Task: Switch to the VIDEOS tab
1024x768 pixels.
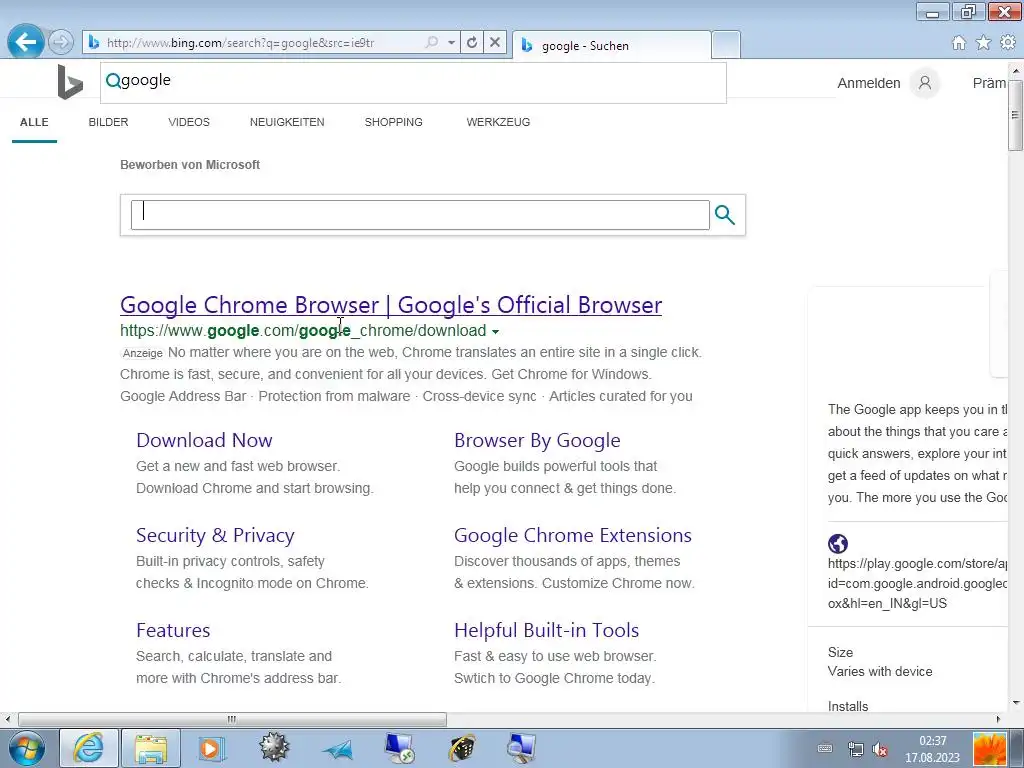Action: (x=189, y=122)
